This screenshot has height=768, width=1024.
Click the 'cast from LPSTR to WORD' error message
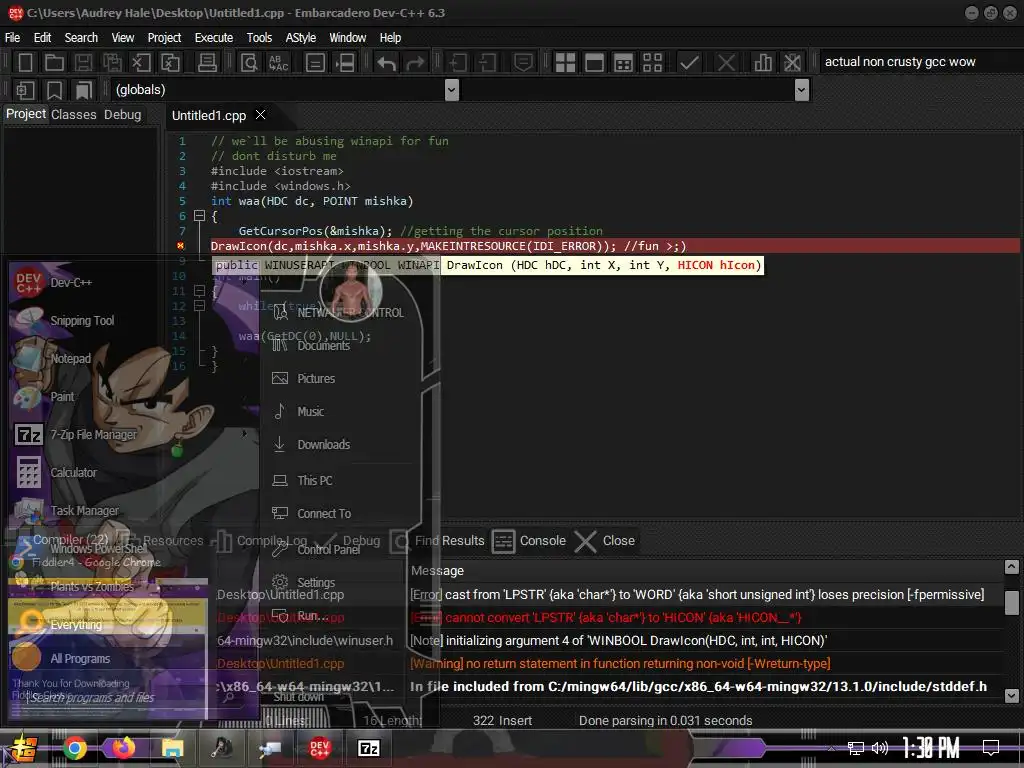[x=697, y=594]
